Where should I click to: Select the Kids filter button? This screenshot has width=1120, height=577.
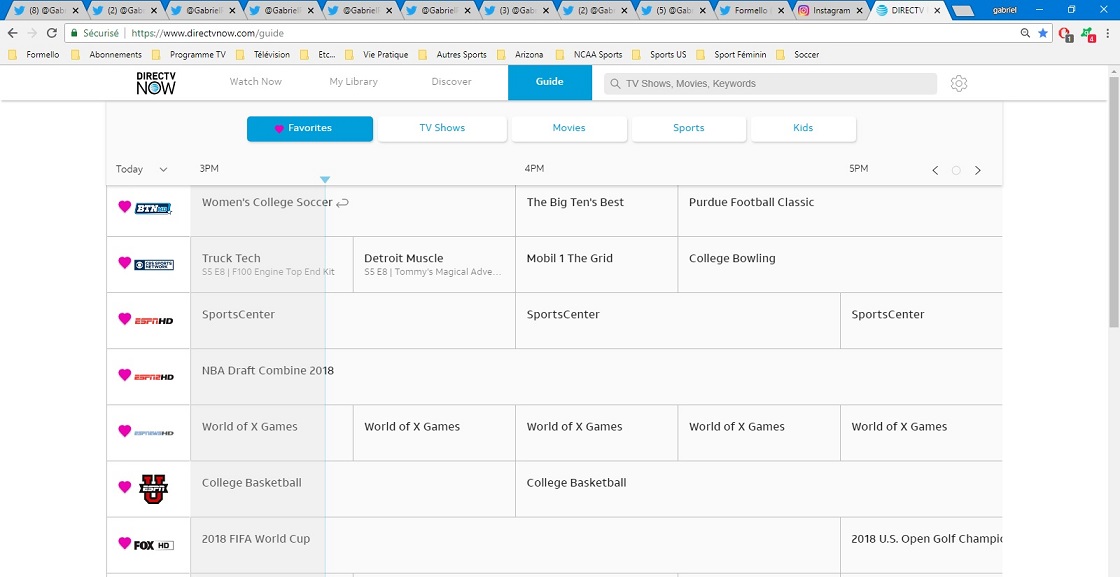pyautogui.click(x=803, y=129)
